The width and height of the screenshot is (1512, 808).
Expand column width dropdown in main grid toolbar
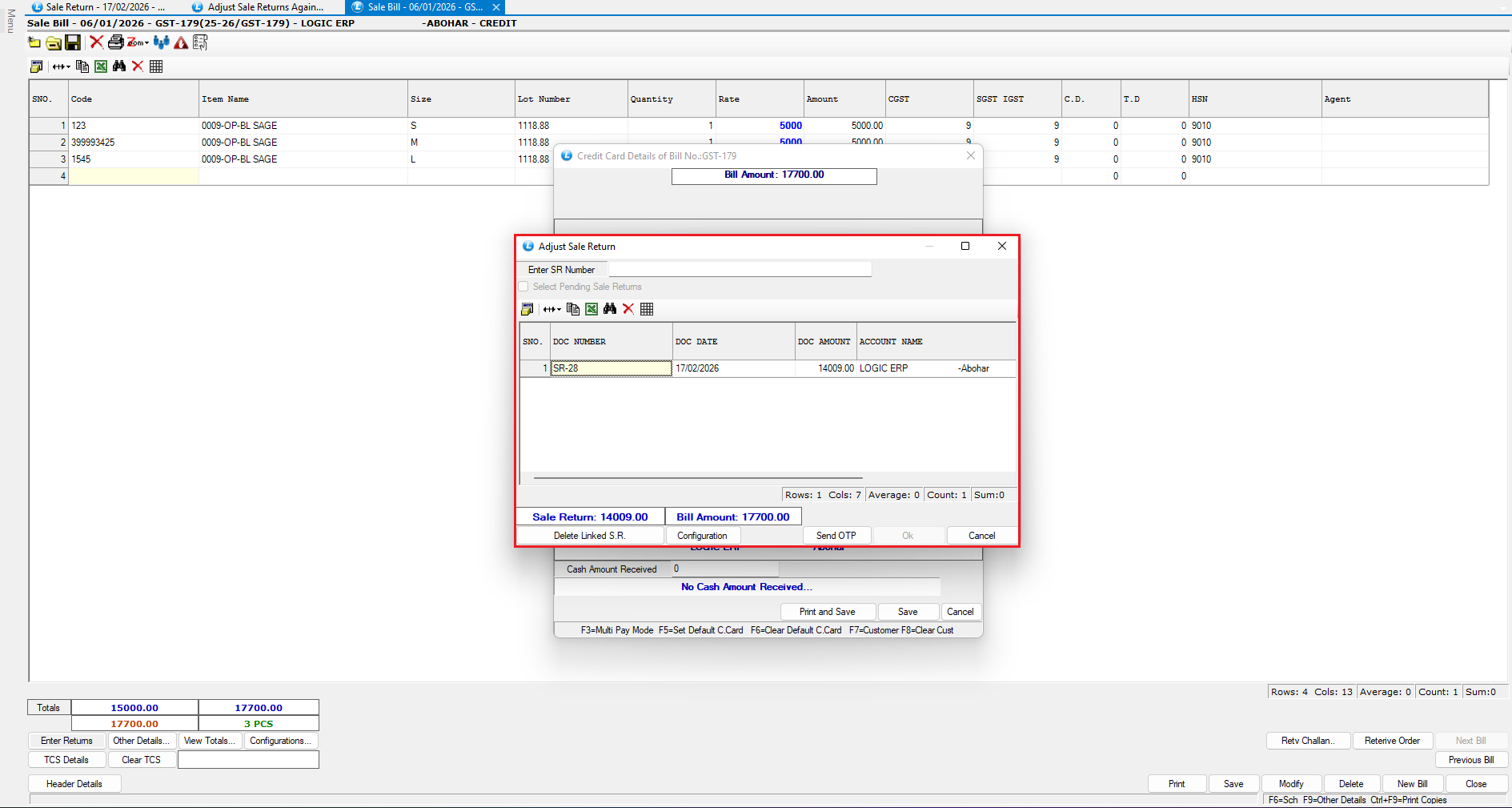62,66
